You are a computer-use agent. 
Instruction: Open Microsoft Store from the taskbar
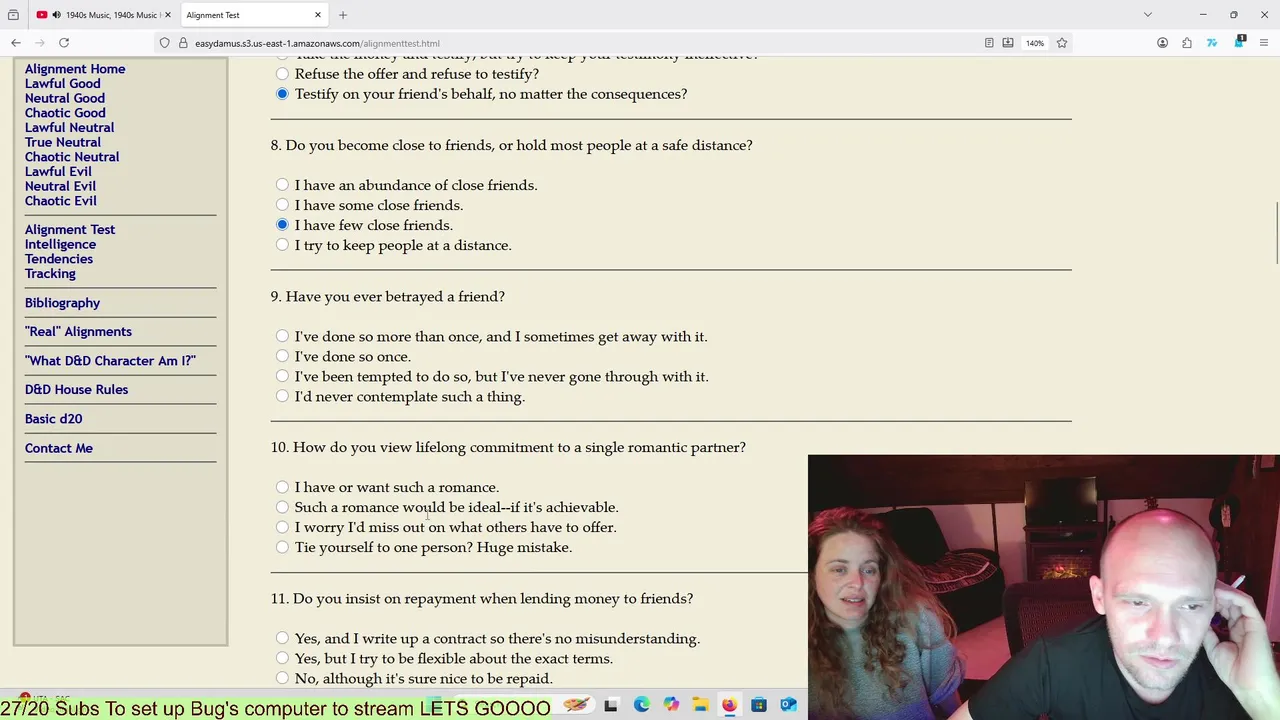(759, 705)
